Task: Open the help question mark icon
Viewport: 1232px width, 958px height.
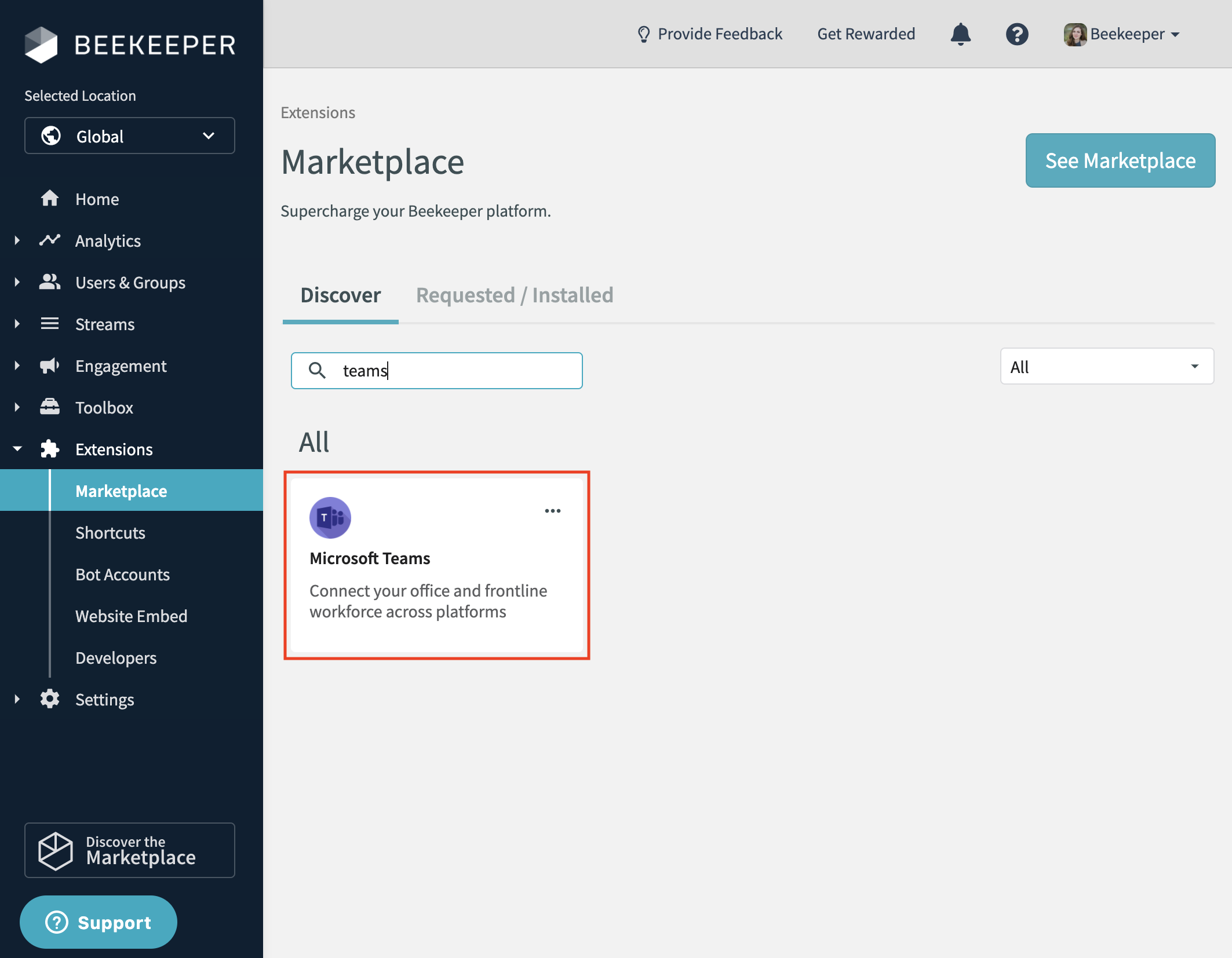Action: tap(1017, 34)
